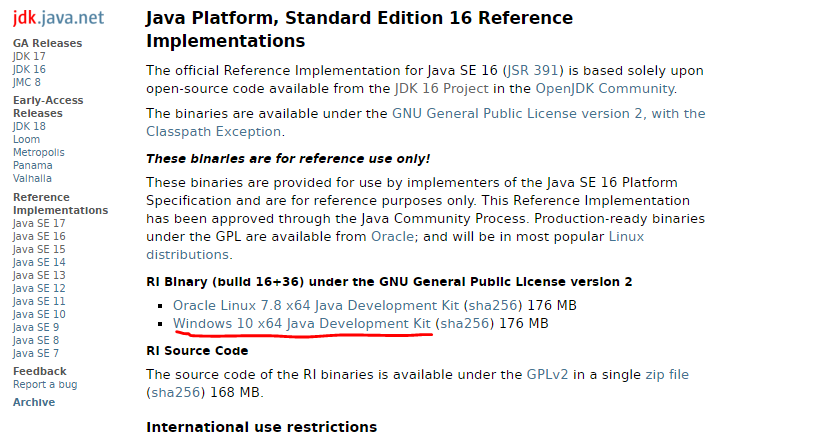Follow the JDK 16 Project link
829x436 pixels.
(x=441, y=89)
